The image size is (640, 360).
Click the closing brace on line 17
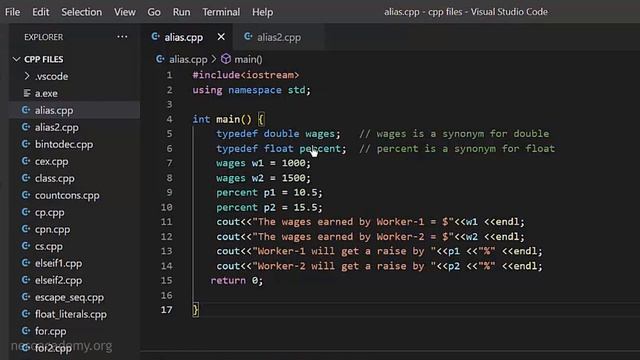196,310
